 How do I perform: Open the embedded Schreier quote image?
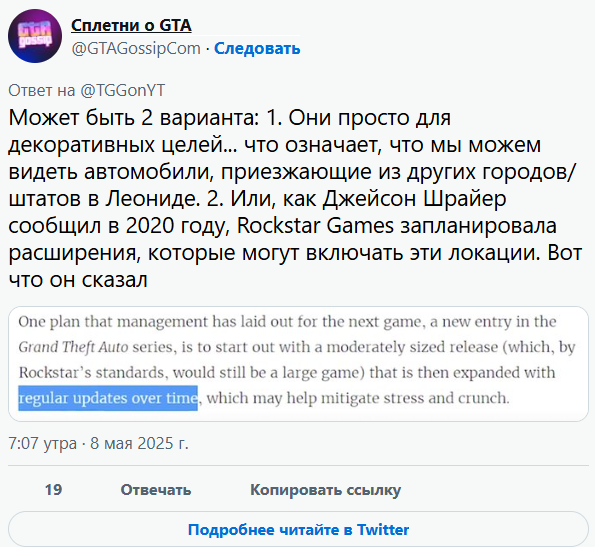point(298,363)
